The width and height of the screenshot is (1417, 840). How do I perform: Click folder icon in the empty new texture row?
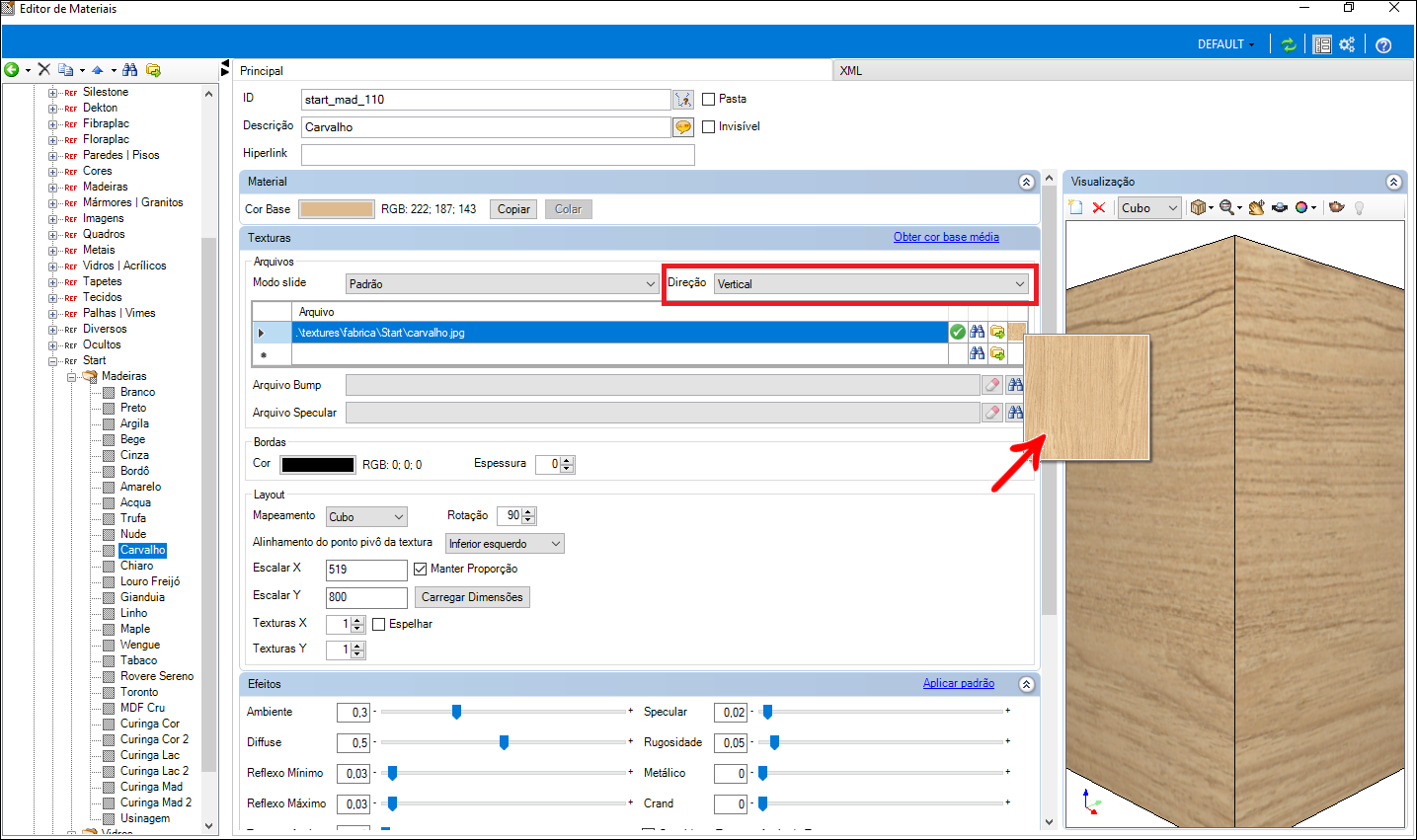pos(997,353)
